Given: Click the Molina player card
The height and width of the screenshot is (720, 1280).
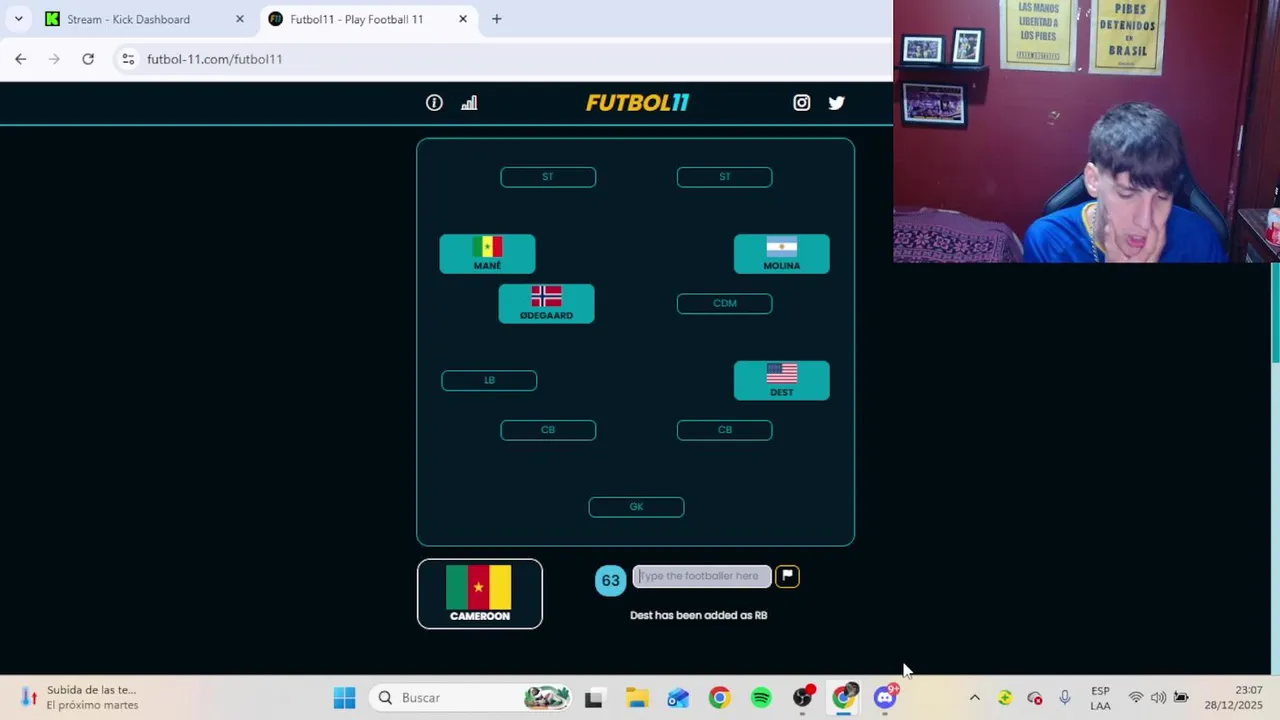Looking at the screenshot, I should pos(781,254).
